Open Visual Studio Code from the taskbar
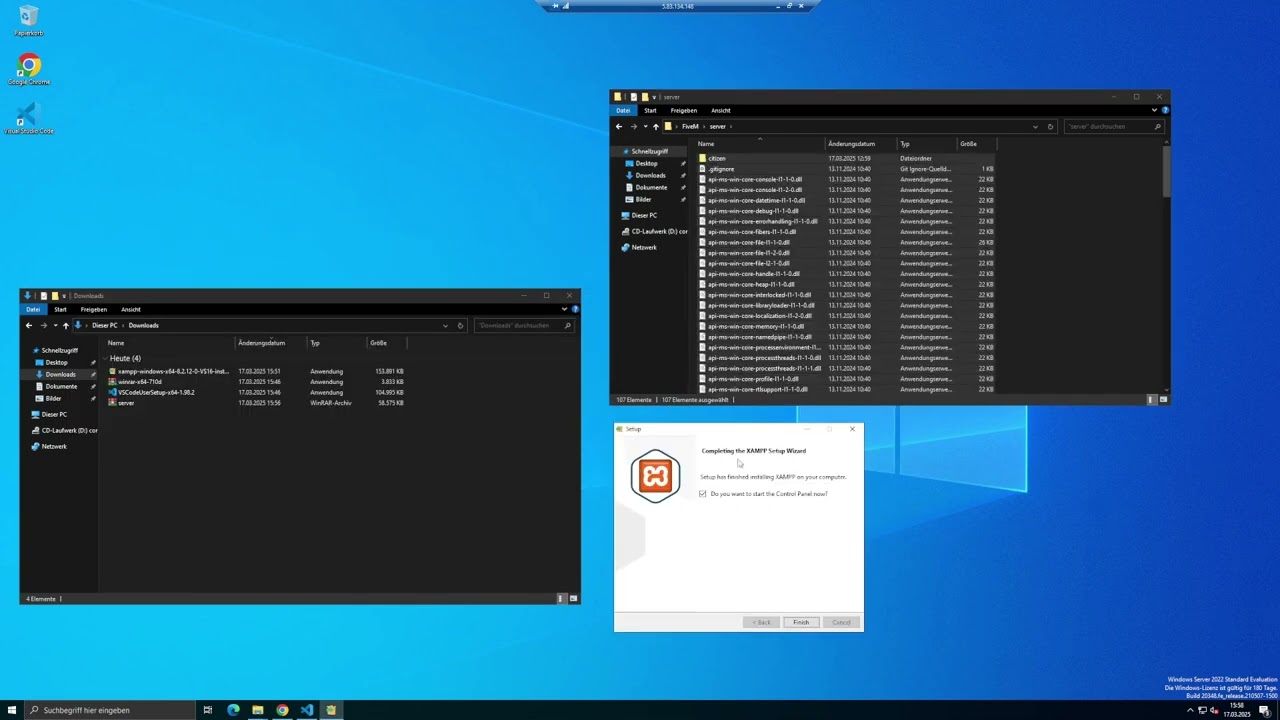The height and width of the screenshot is (720, 1280). click(x=306, y=710)
